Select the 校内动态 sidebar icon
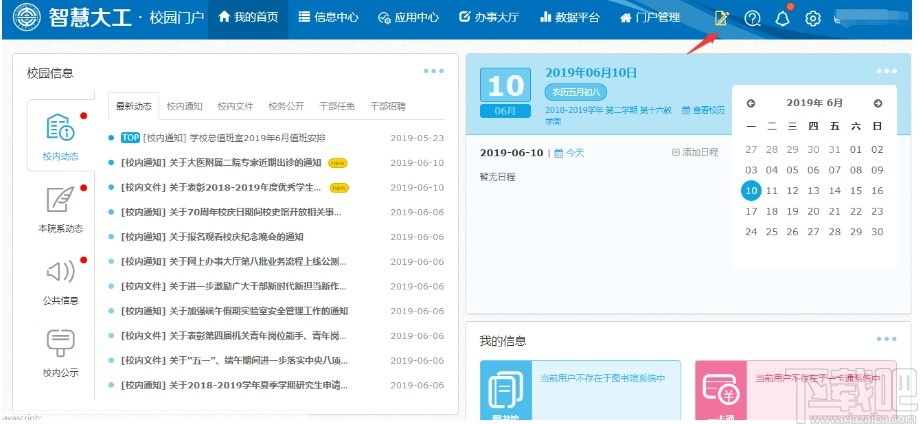Screen dimensions: 920x424 [x=60, y=127]
